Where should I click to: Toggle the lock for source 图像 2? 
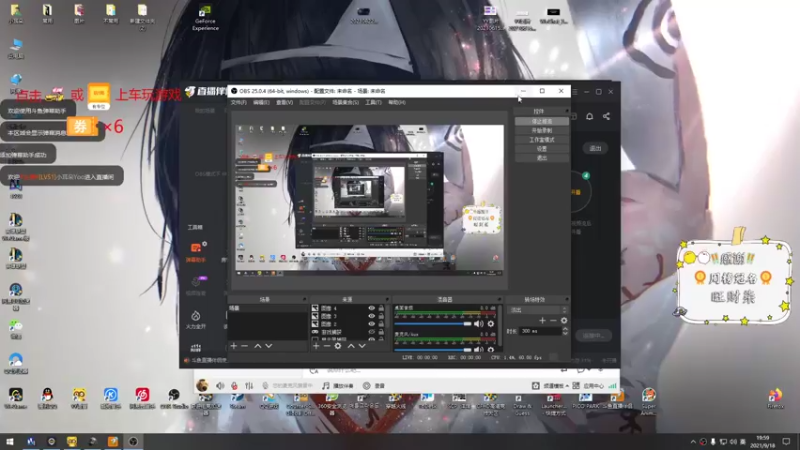pyautogui.click(x=381, y=323)
